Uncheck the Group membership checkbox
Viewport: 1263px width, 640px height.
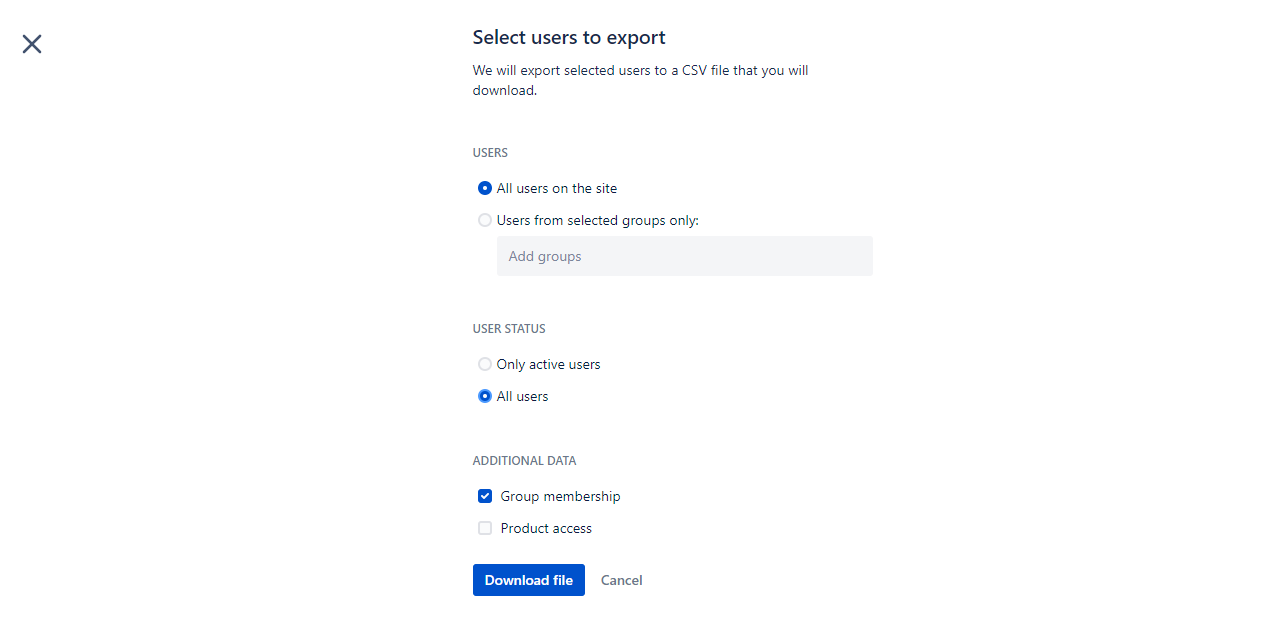coord(485,496)
